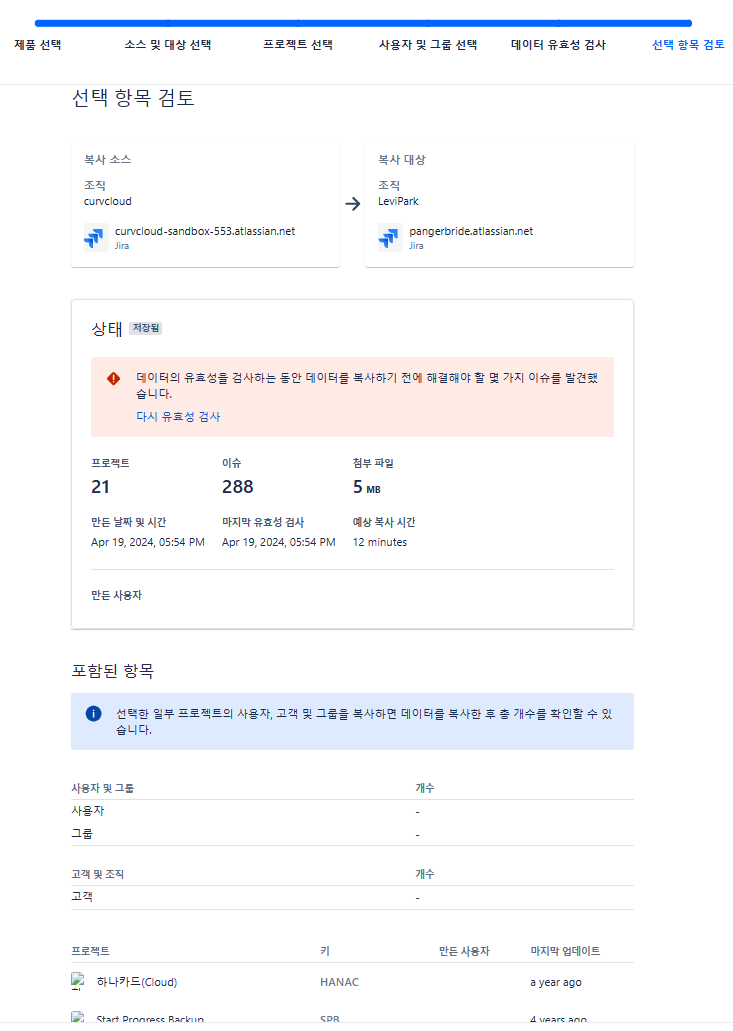
Task: Click the 마지막 업데이트 column header
Action: [x=565, y=951]
